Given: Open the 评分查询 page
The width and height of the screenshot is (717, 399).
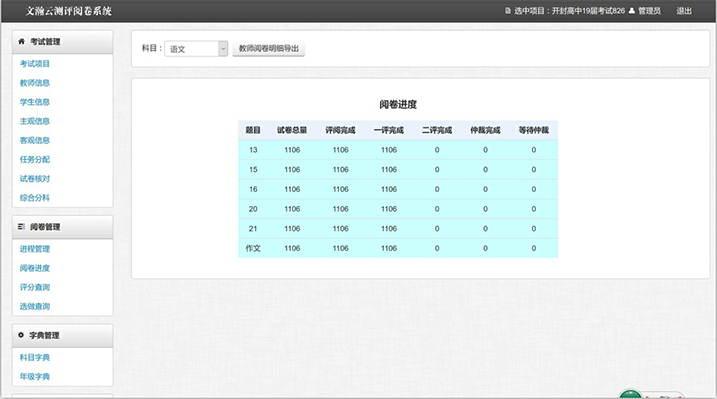Looking at the screenshot, I should [x=35, y=287].
